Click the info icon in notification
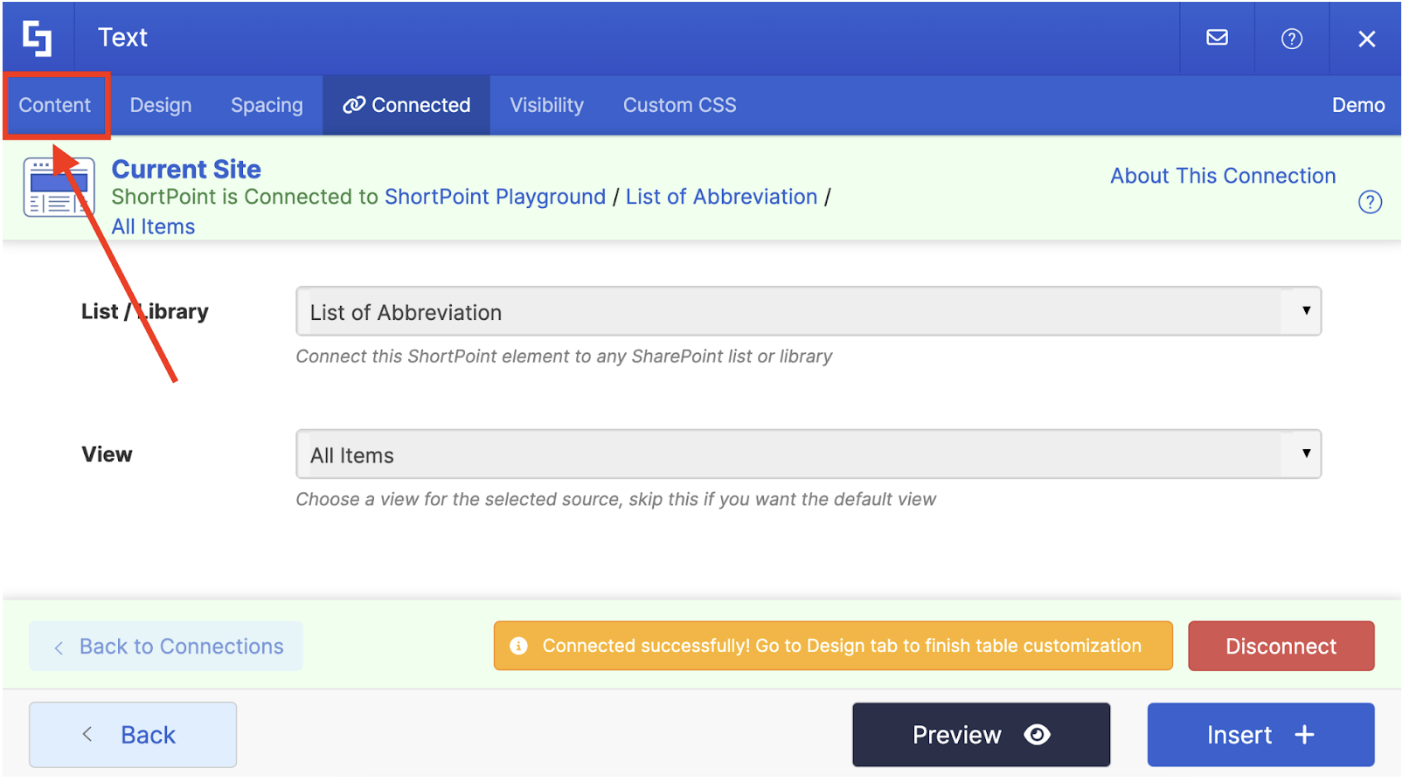The image size is (1402, 780). [518, 646]
